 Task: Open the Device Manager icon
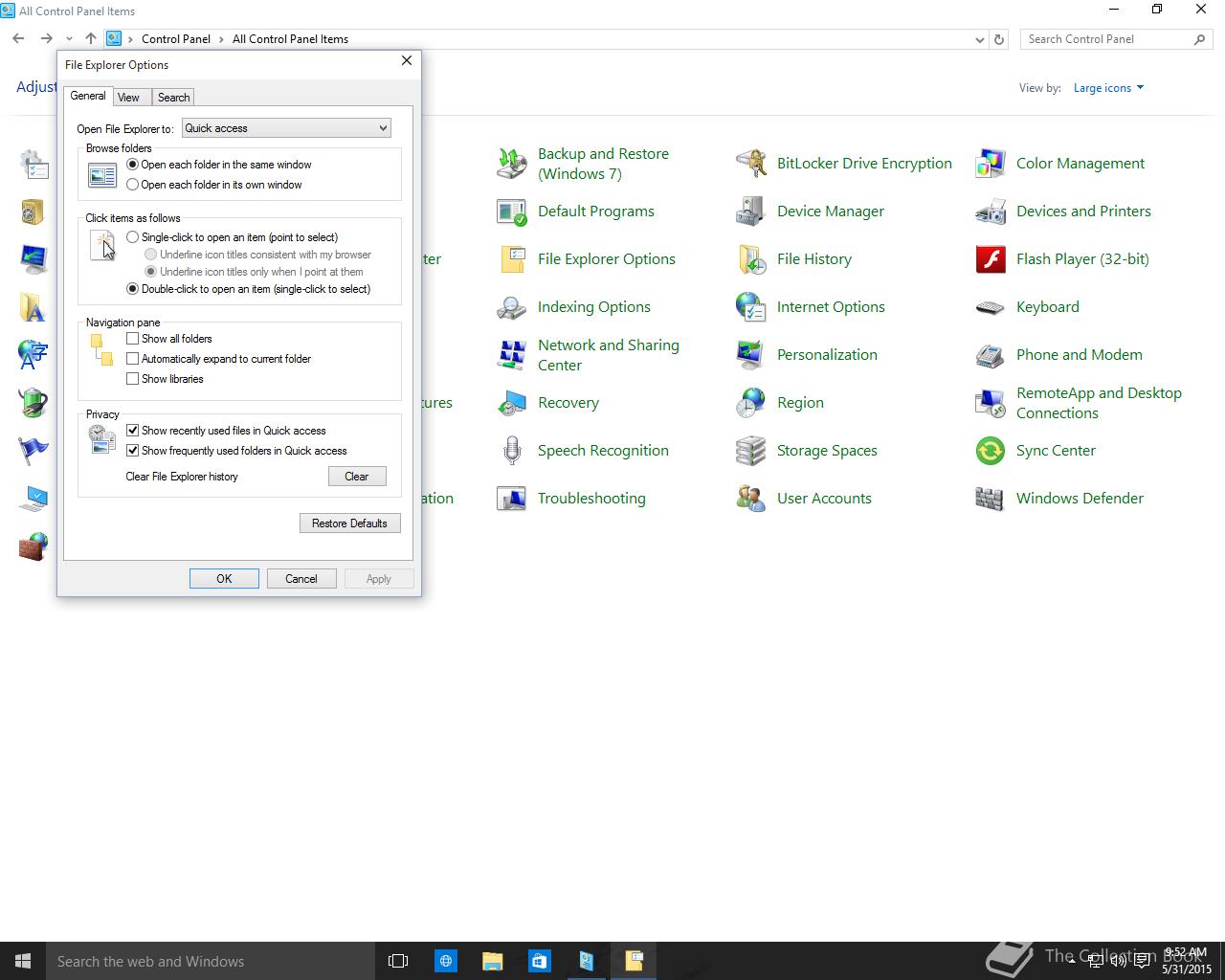point(751,212)
